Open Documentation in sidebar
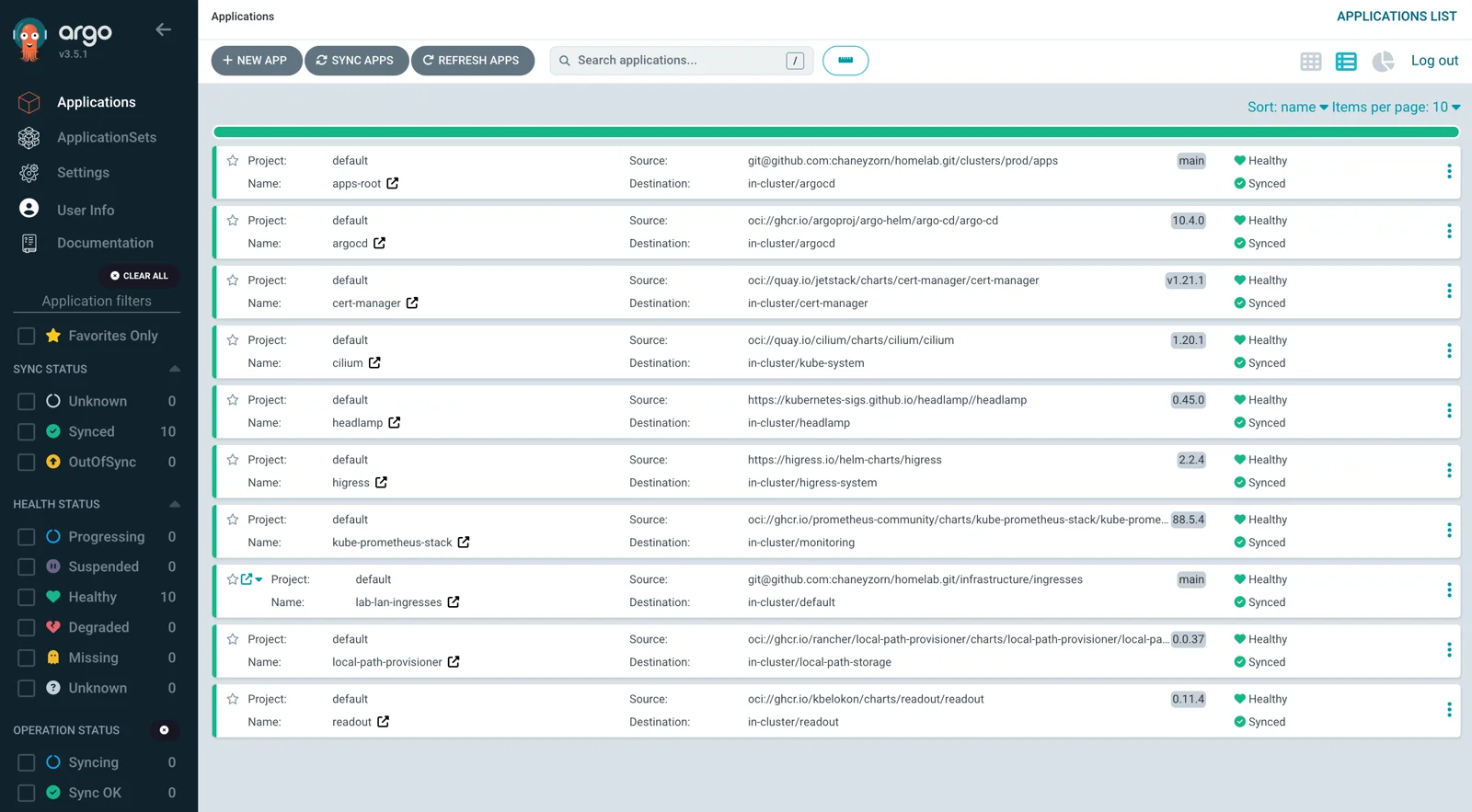The image size is (1472, 812). (105, 244)
